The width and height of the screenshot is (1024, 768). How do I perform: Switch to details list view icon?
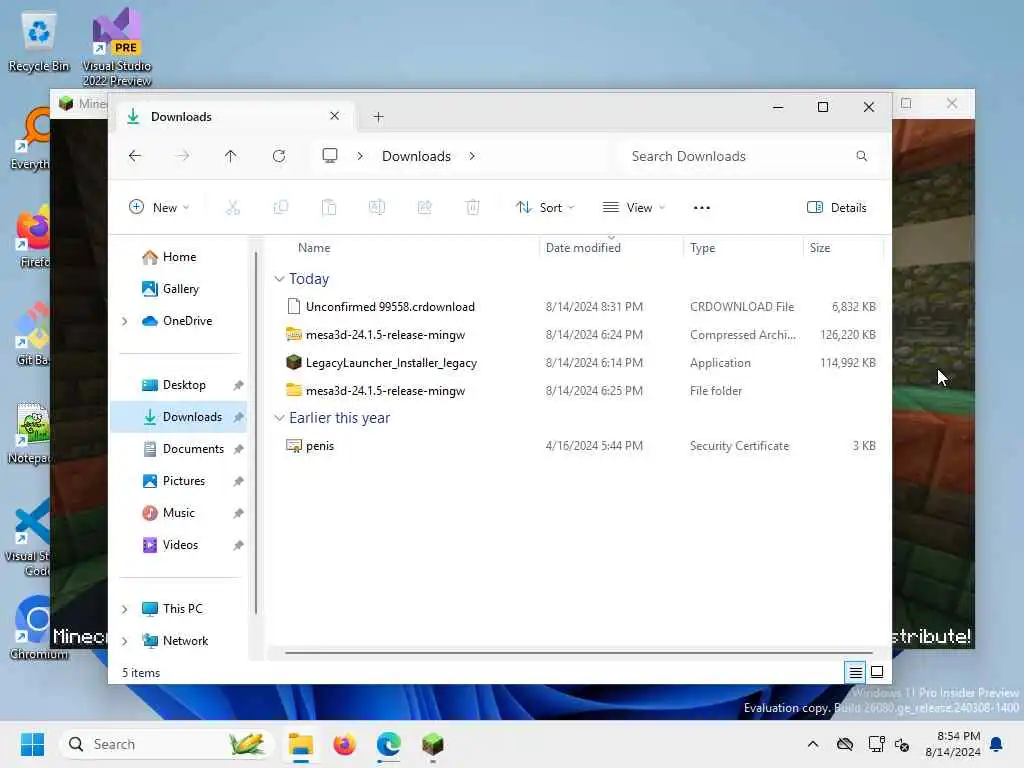[855, 672]
